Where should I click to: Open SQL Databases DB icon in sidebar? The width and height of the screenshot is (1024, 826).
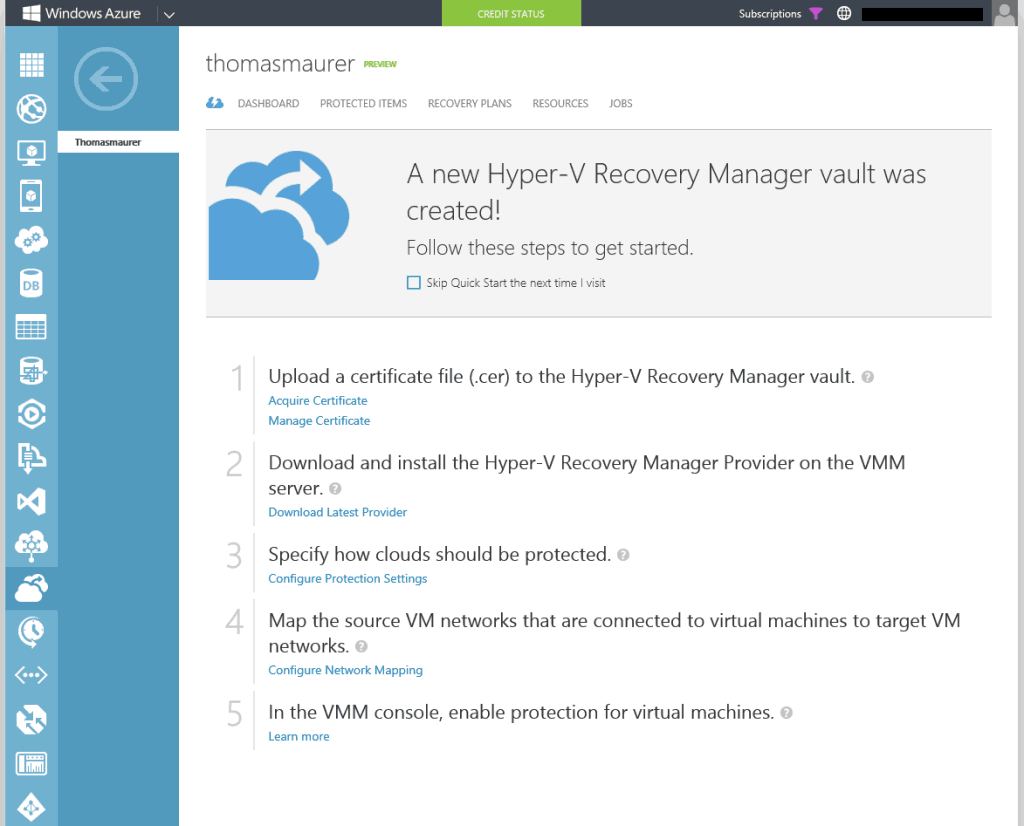coord(31,283)
